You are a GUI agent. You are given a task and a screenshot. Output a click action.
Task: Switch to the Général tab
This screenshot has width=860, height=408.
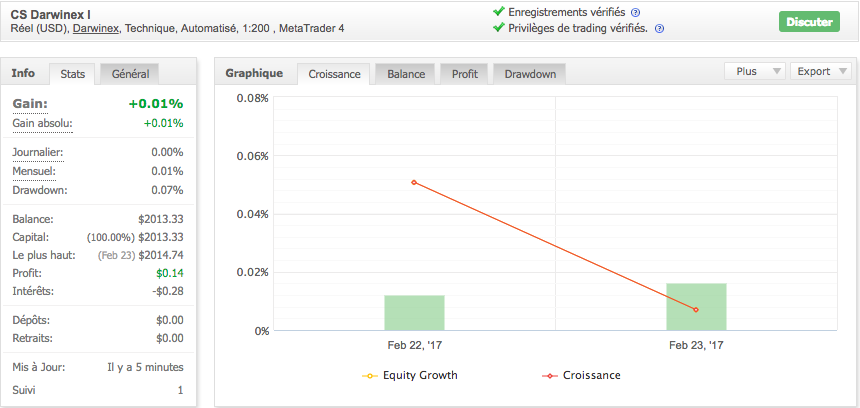130,74
